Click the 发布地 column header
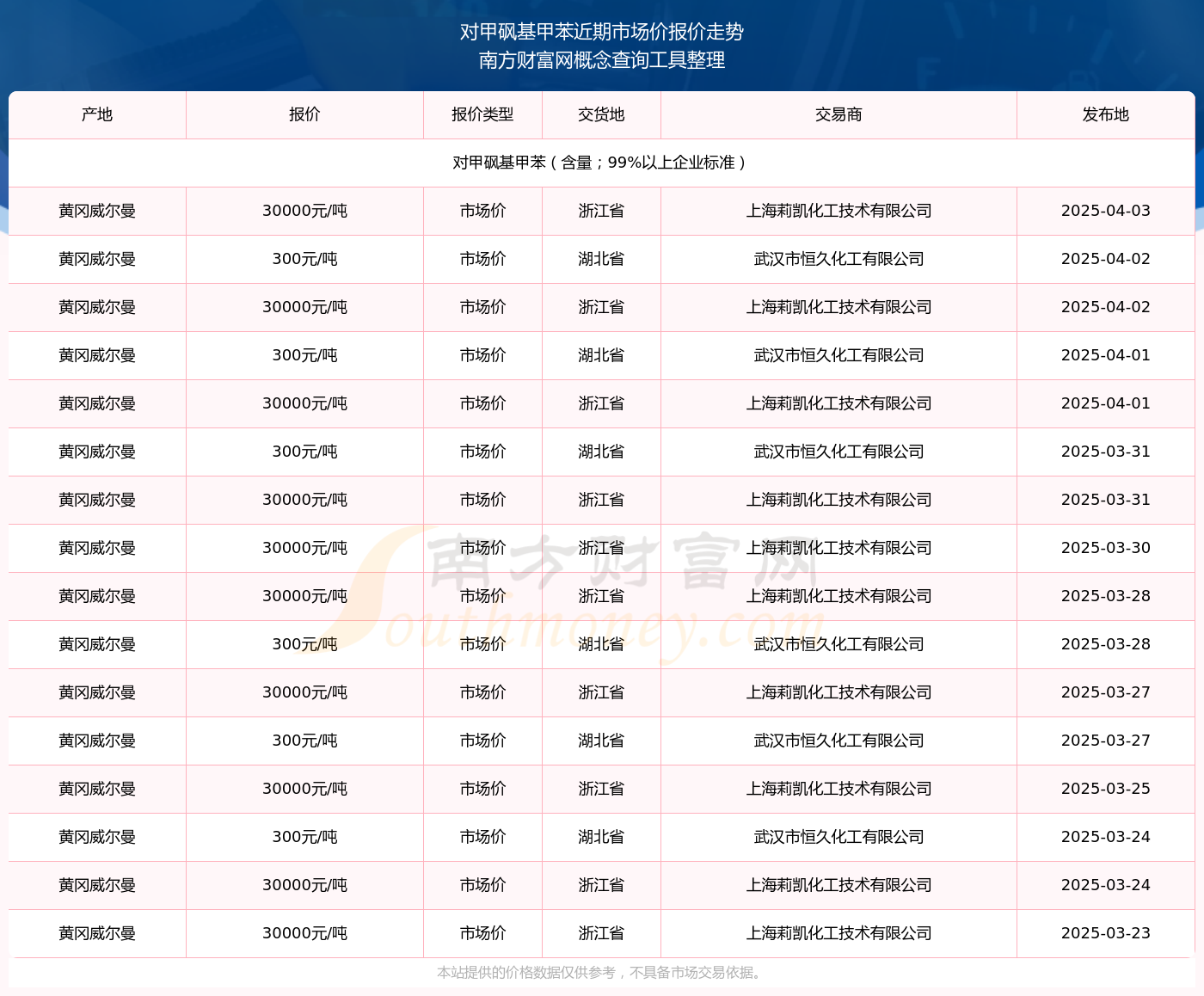 (x=1106, y=114)
